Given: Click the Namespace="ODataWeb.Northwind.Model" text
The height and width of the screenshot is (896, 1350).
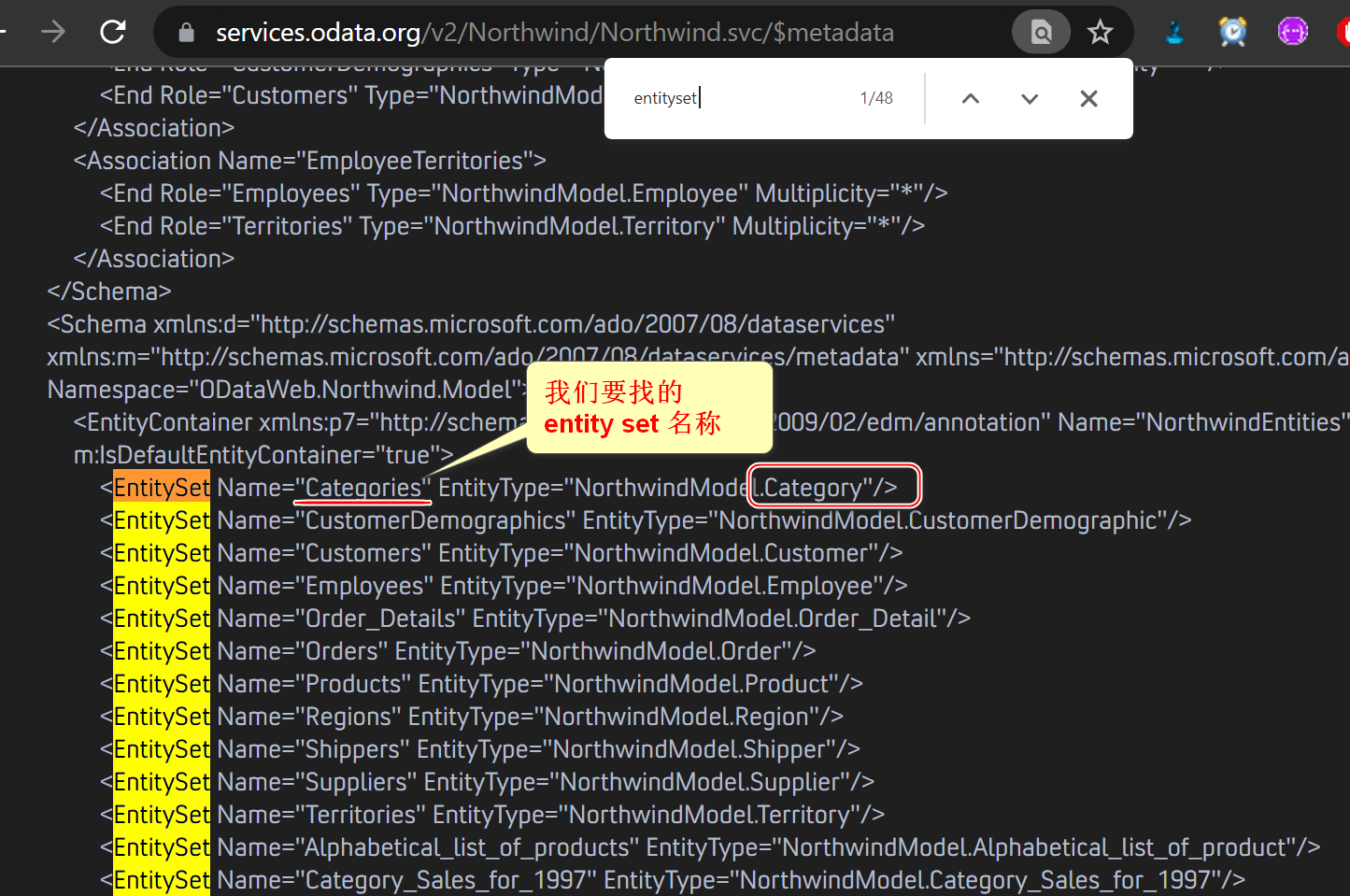Looking at the screenshot, I should (x=288, y=390).
